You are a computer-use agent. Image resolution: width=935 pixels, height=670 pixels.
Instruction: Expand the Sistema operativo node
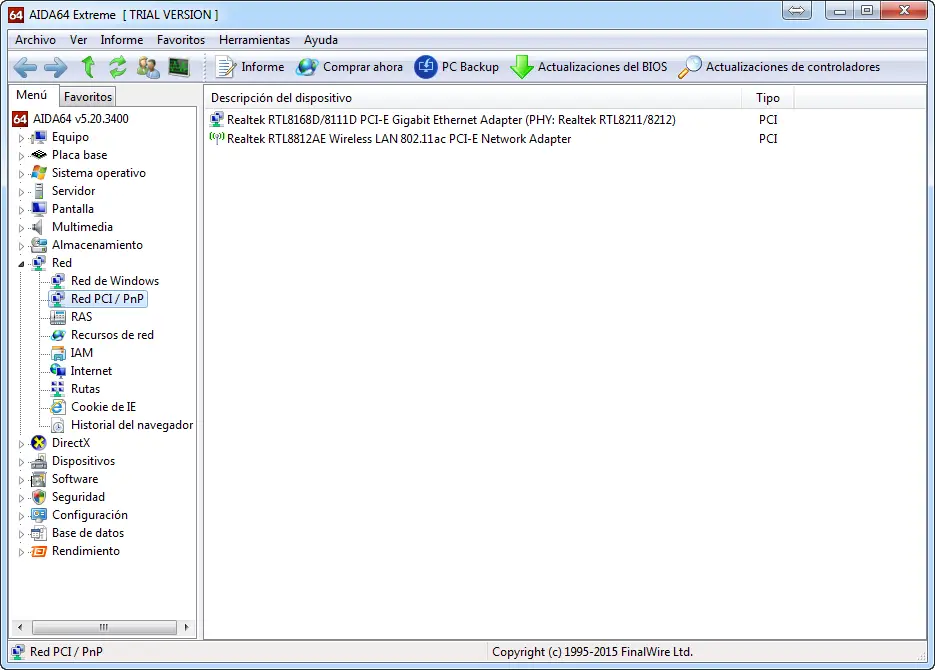21,174
